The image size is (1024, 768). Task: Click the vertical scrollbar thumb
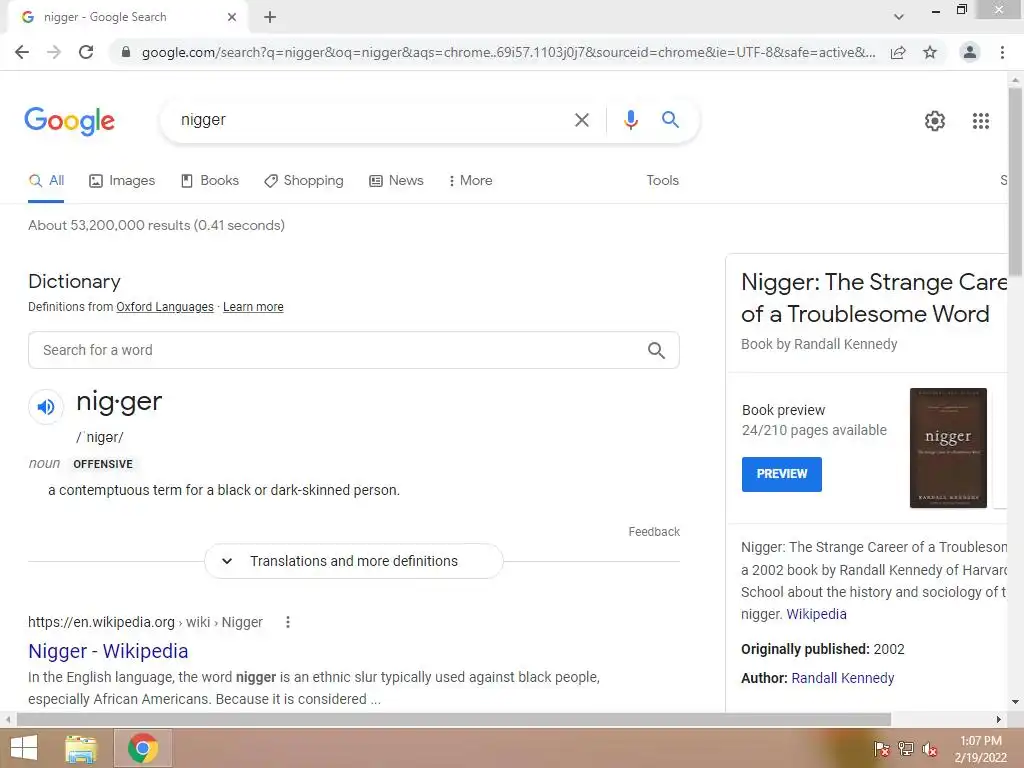click(x=1015, y=182)
